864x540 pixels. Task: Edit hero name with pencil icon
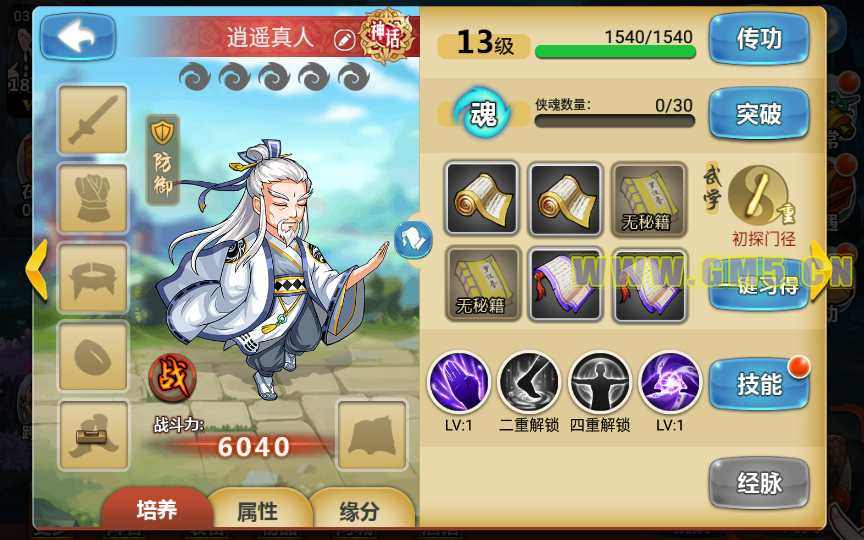point(345,39)
